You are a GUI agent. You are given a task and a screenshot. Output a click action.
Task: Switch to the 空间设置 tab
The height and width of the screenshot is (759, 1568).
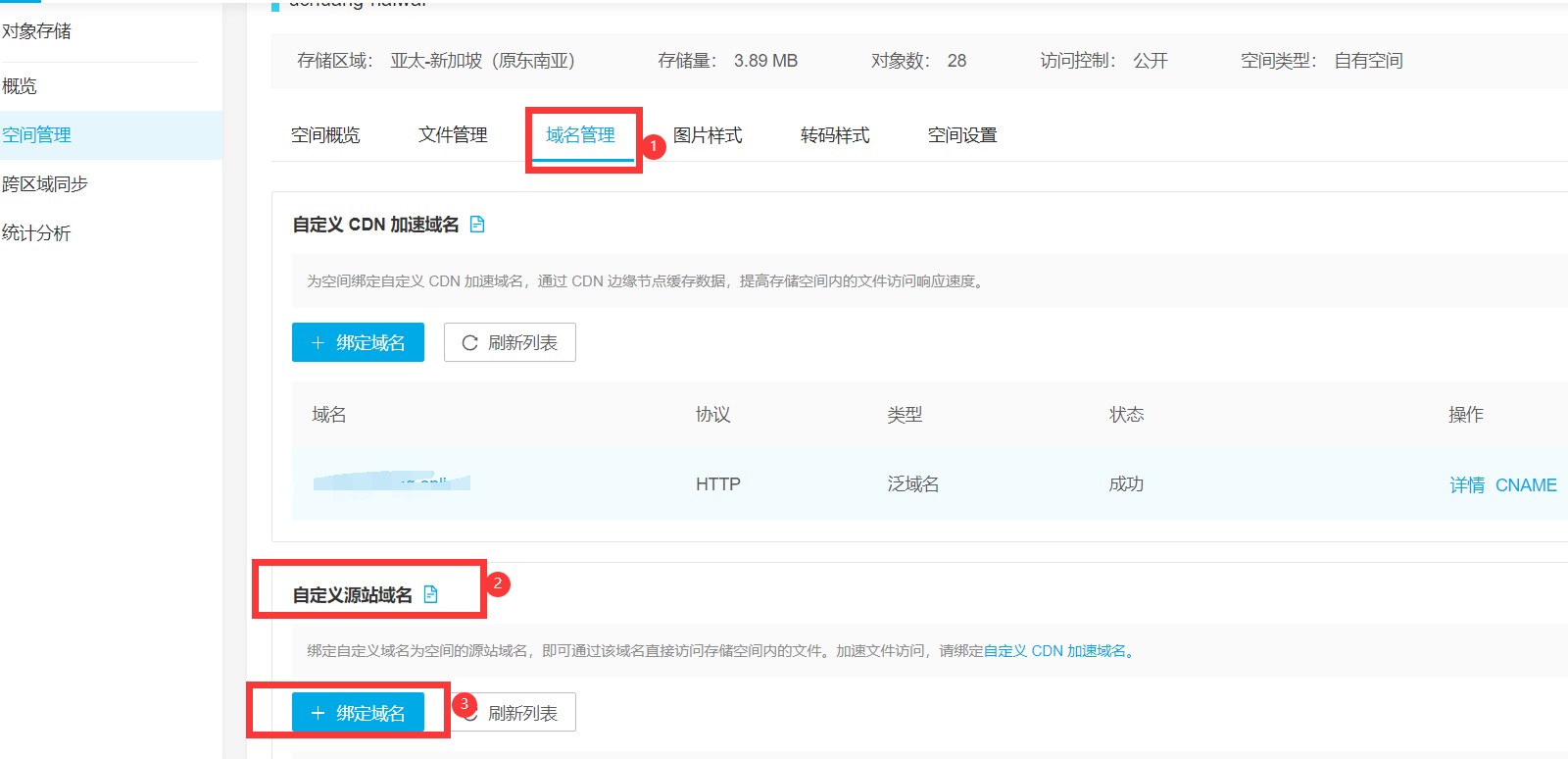[962, 135]
